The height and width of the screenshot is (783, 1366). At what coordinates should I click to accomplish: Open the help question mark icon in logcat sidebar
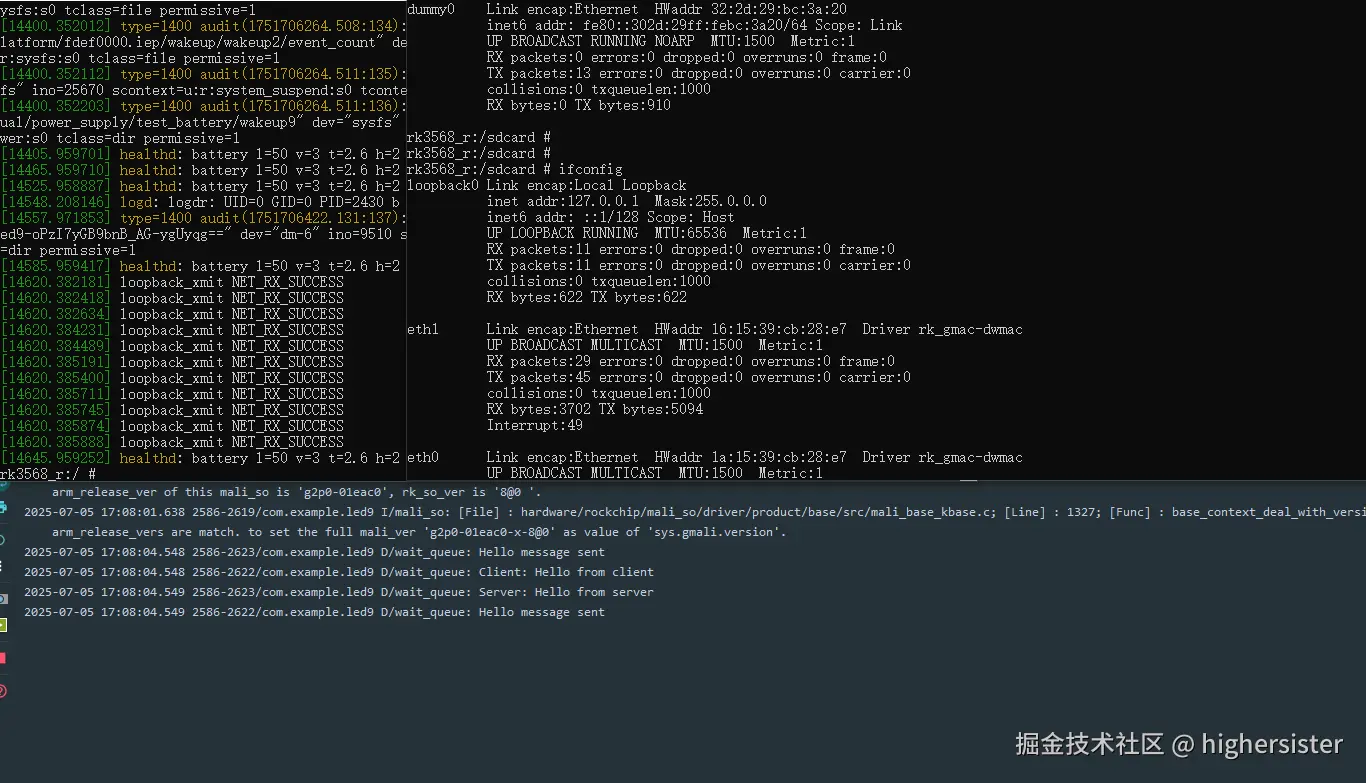[x=2, y=690]
